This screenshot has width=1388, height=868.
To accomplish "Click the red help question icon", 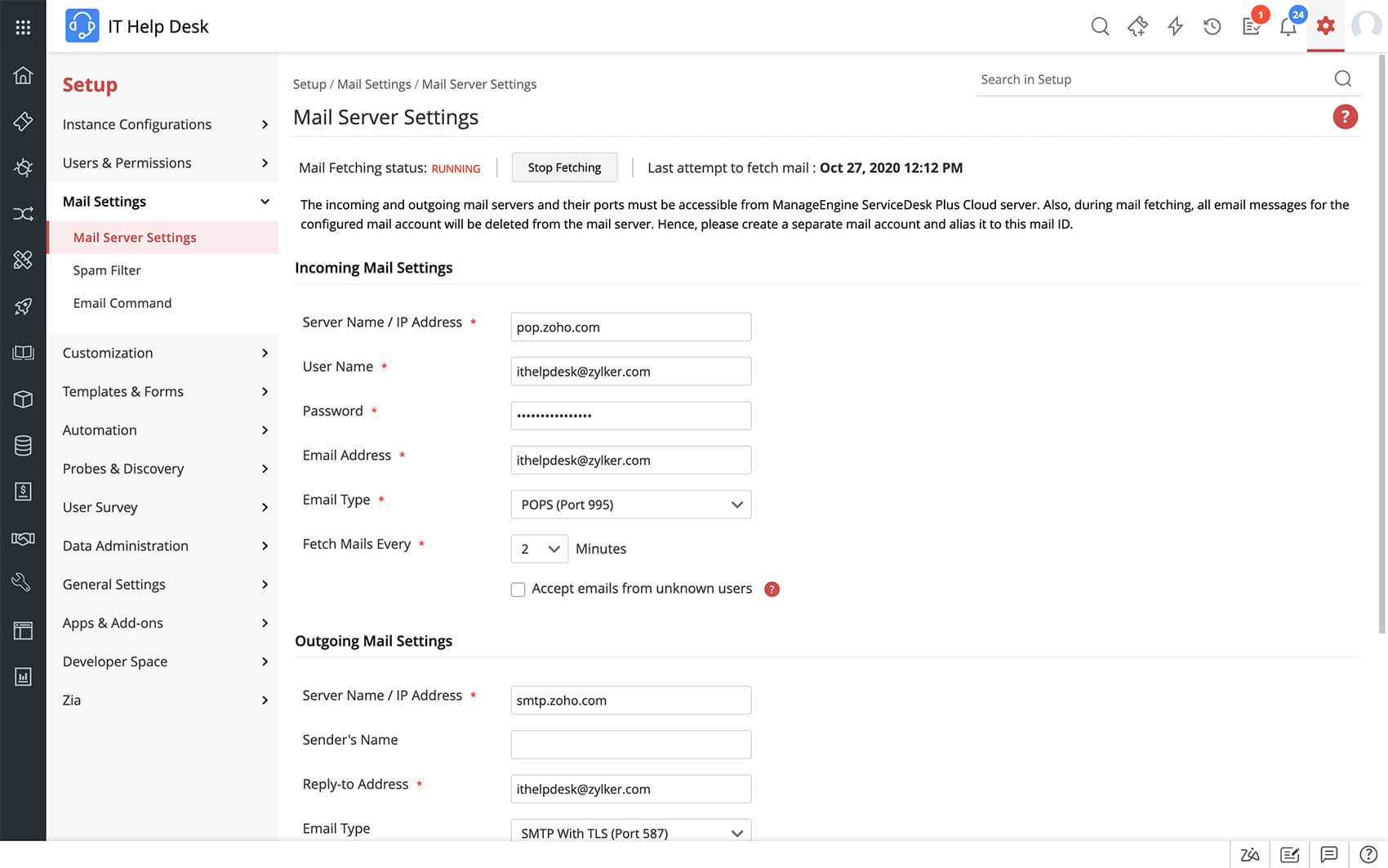I will tap(1345, 117).
